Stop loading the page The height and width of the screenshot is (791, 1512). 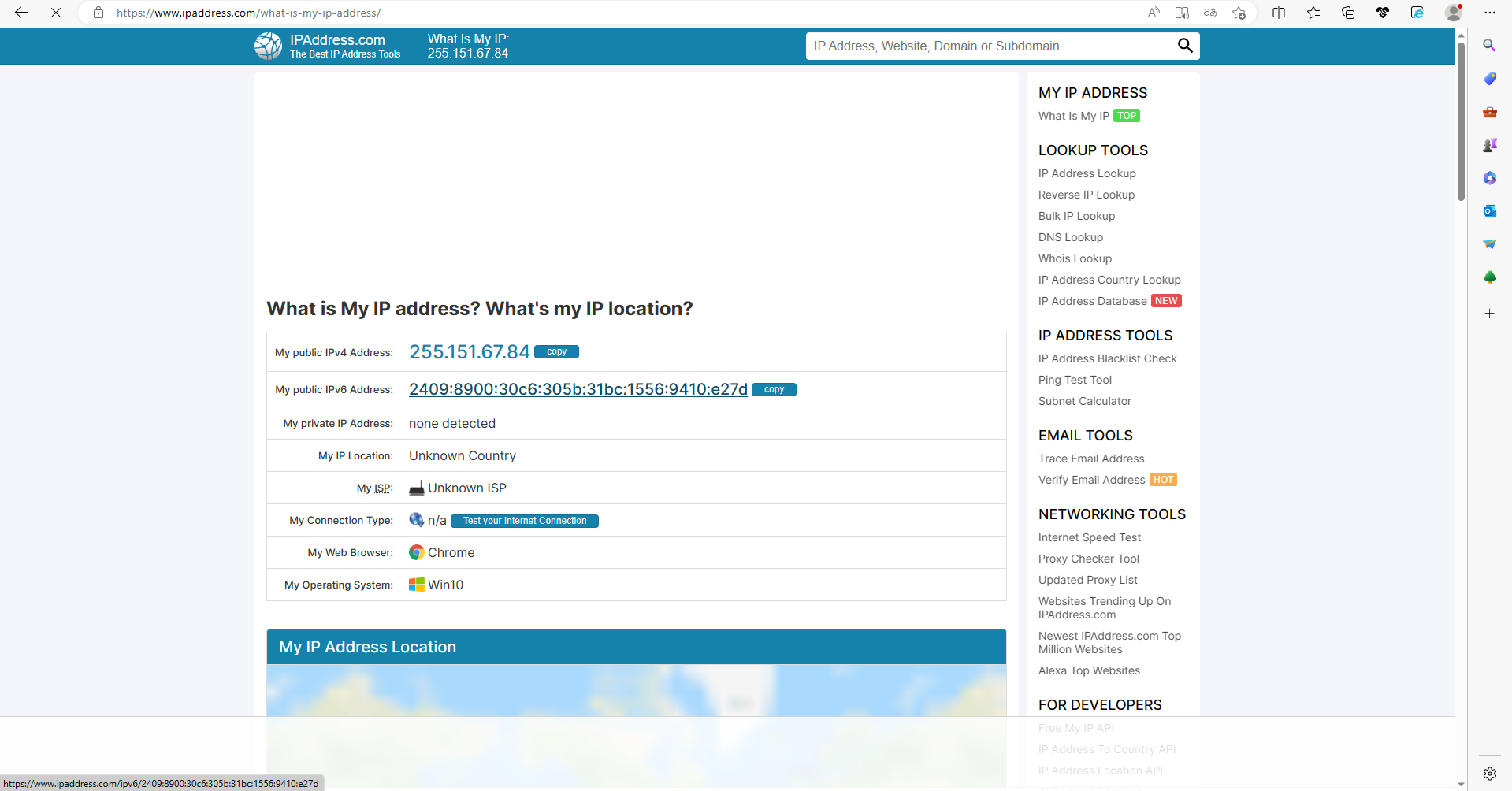[56, 13]
